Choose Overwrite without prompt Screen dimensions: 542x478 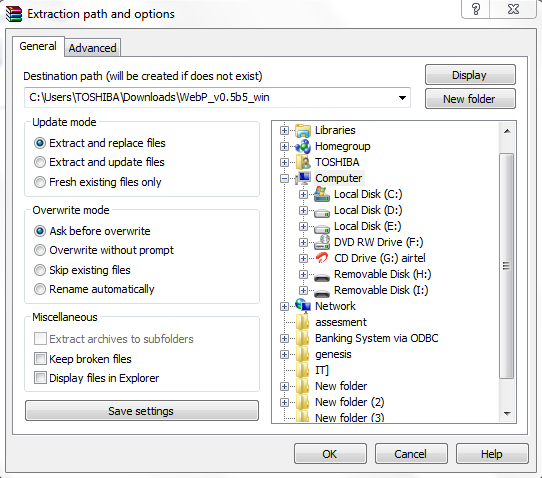(40, 250)
